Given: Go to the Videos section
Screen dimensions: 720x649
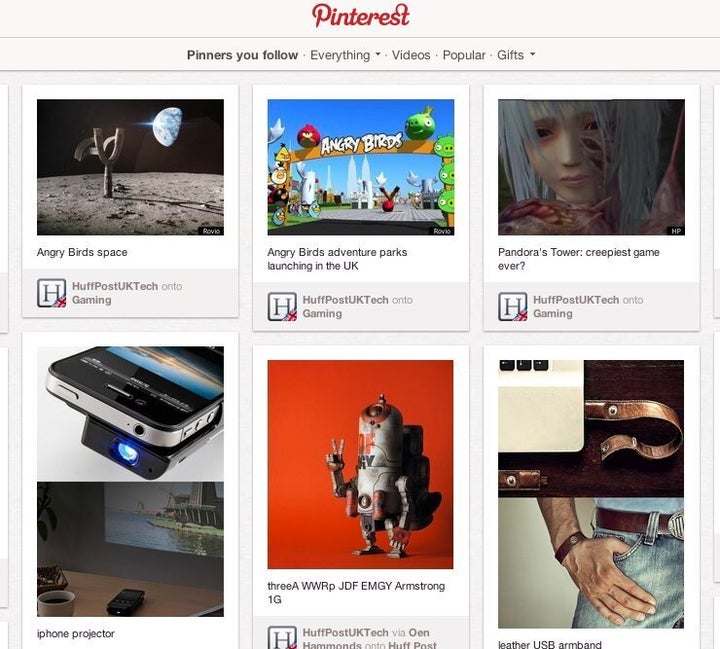Looking at the screenshot, I should [411, 55].
